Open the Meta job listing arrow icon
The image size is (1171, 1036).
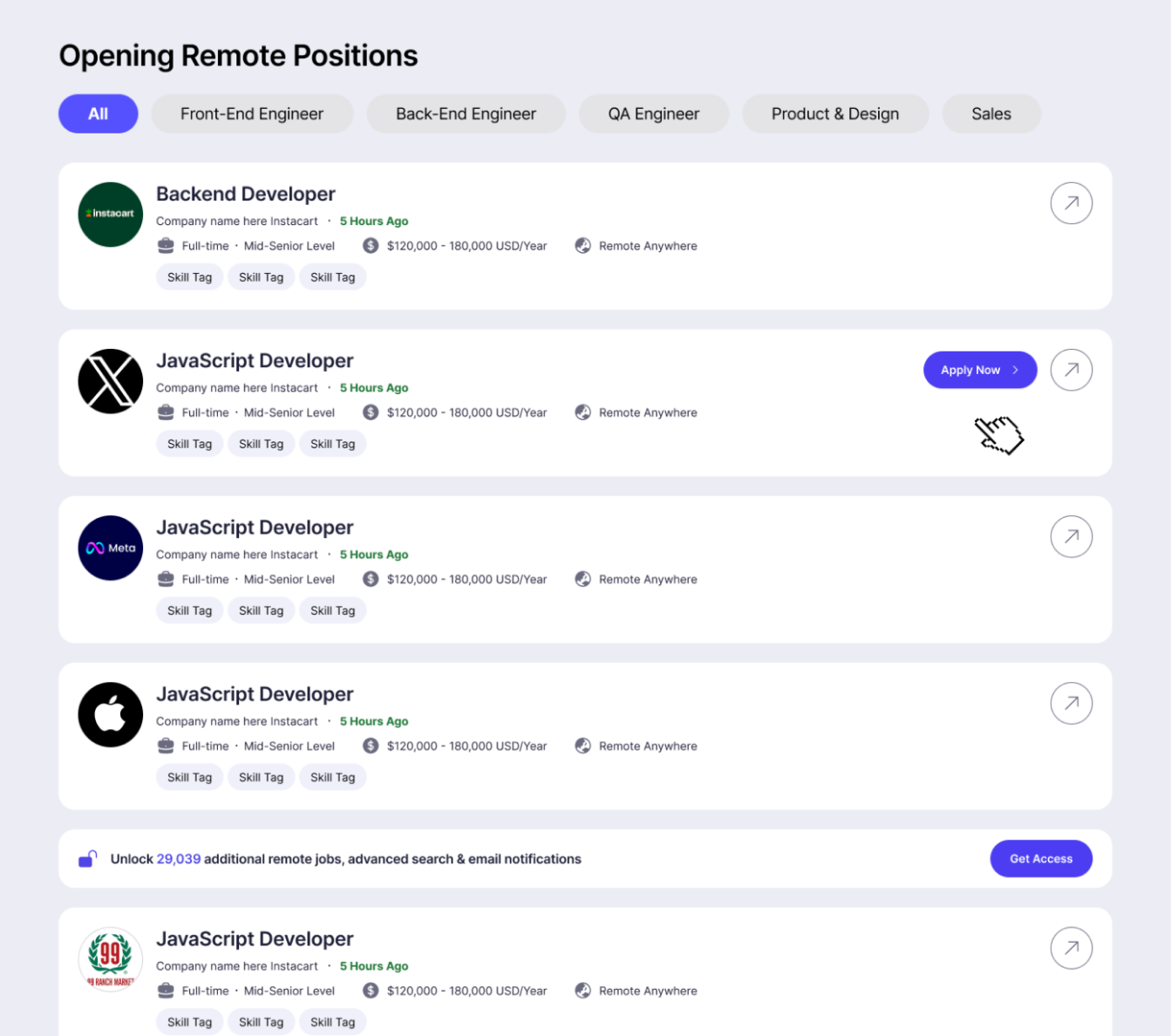[1072, 536]
